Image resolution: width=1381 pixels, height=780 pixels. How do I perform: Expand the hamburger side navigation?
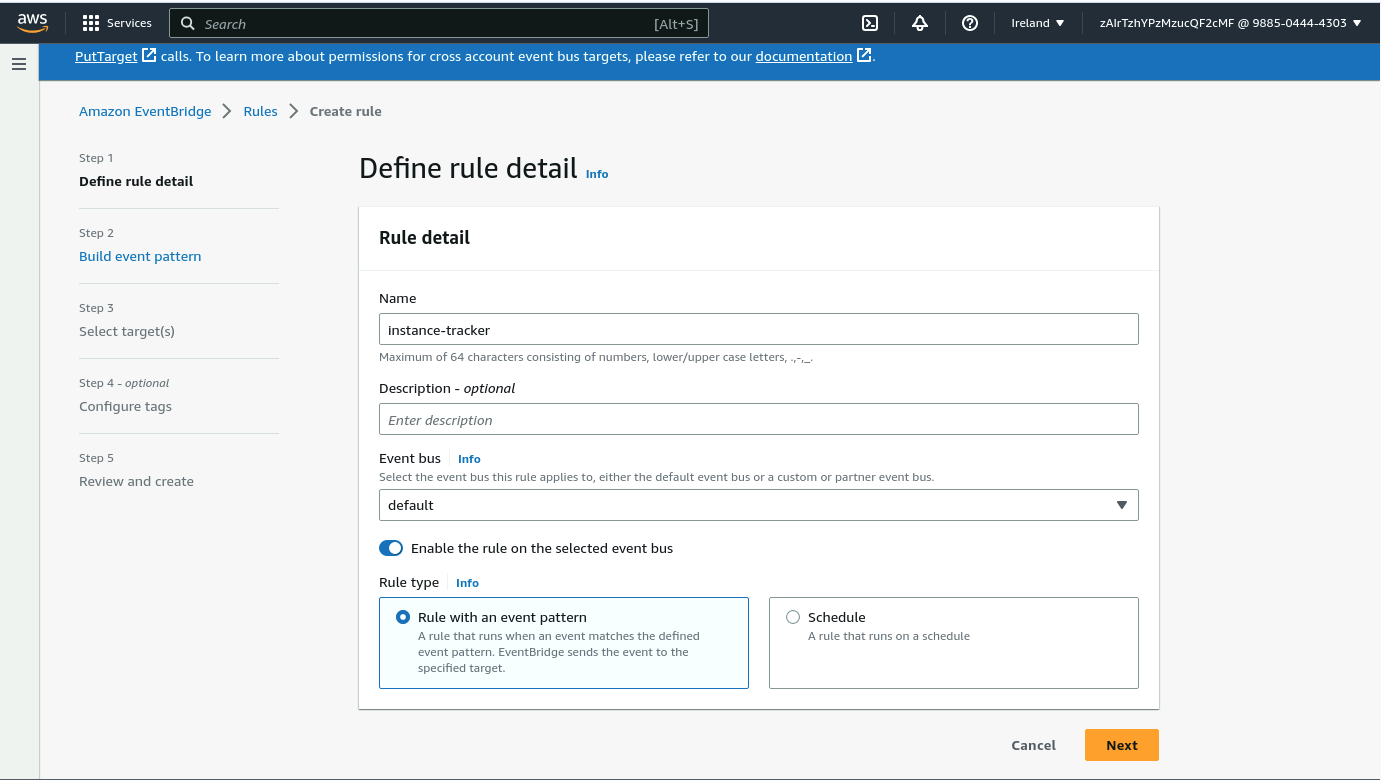click(19, 64)
